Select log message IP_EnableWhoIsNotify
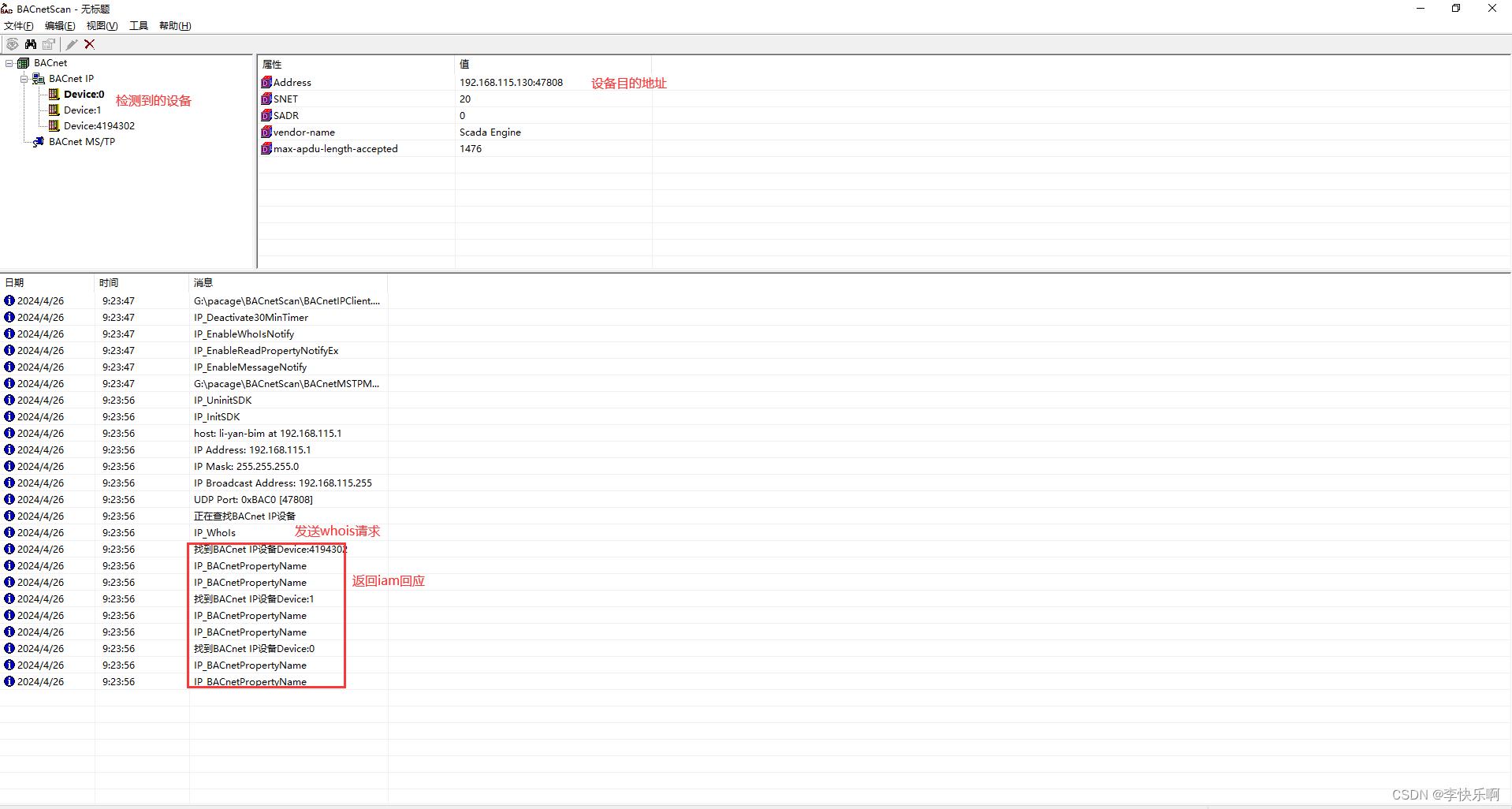 click(244, 334)
